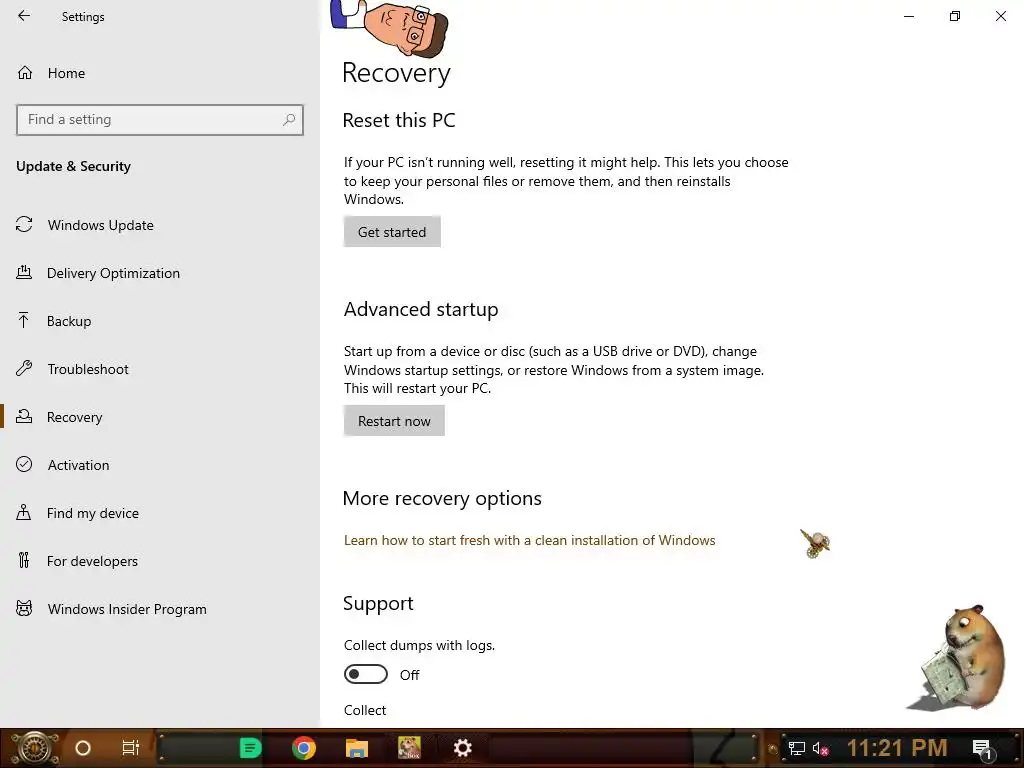Go back with the Settings back arrow
This screenshot has width=1024, height=768.
(24, 16)
